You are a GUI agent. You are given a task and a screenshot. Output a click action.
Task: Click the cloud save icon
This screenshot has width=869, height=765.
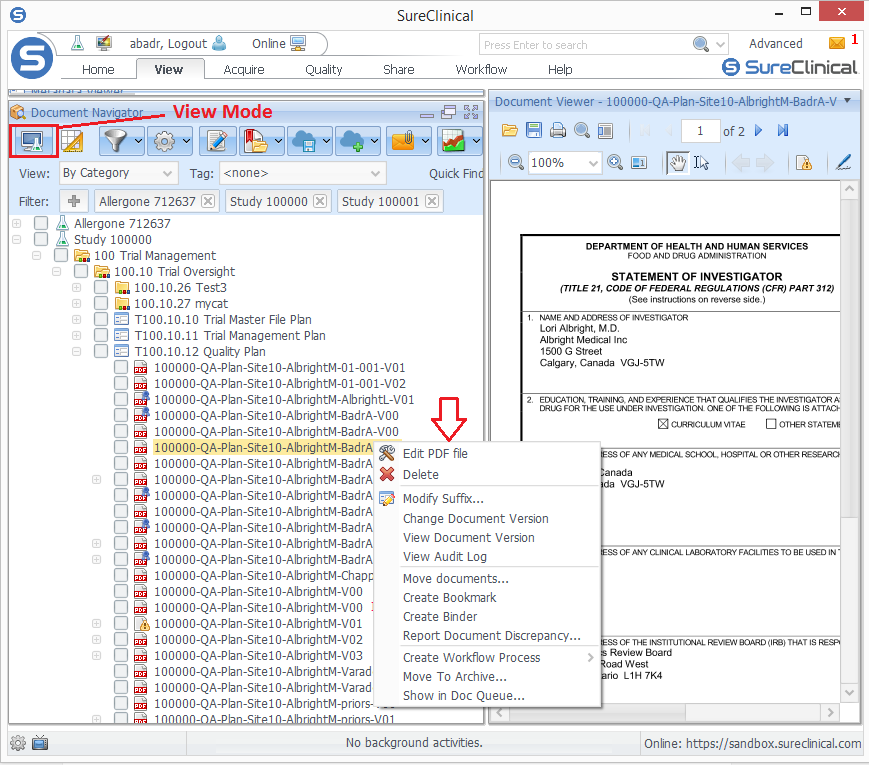(304, 141)
